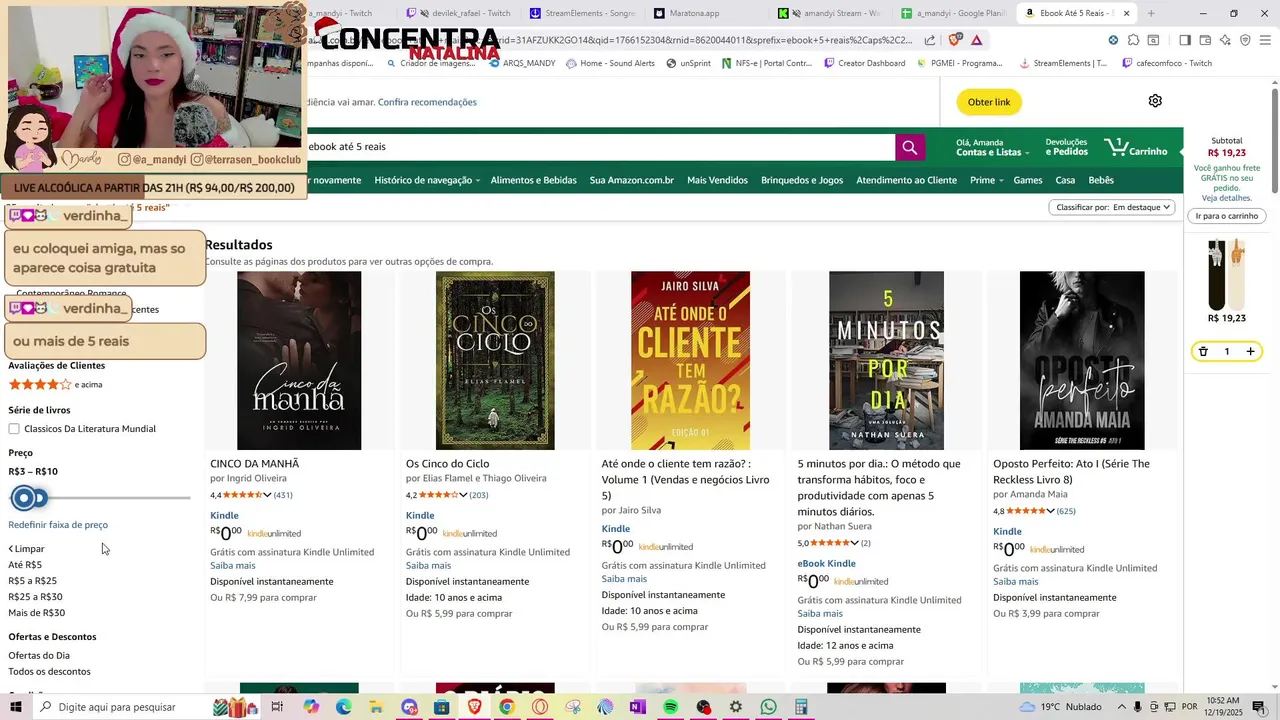Image resolution: width=1280 pixels, height=720 pixels.
Task: Open the browser hamburger menu
Action: coord(1265,40)
